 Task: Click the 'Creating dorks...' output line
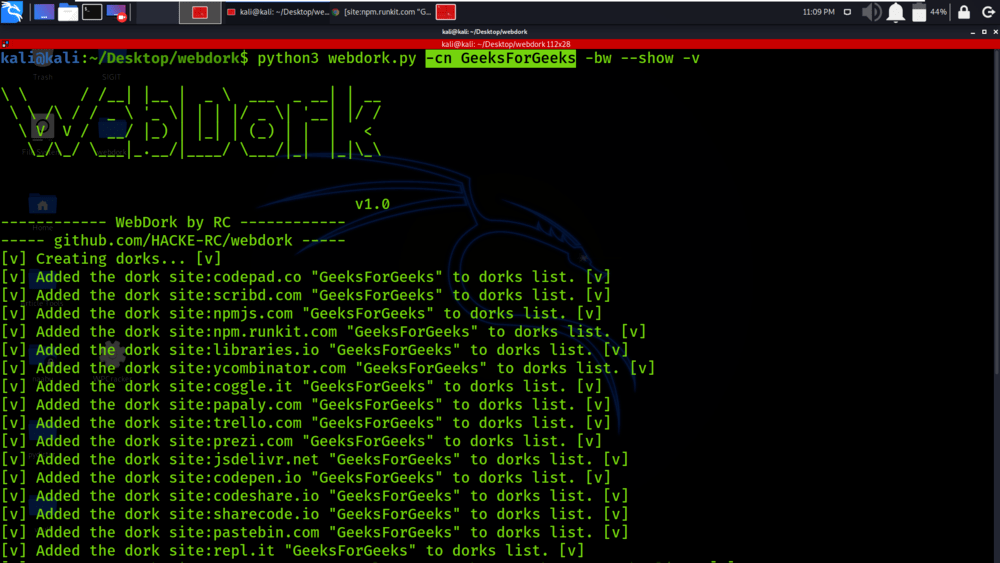[x=111, y=259]
